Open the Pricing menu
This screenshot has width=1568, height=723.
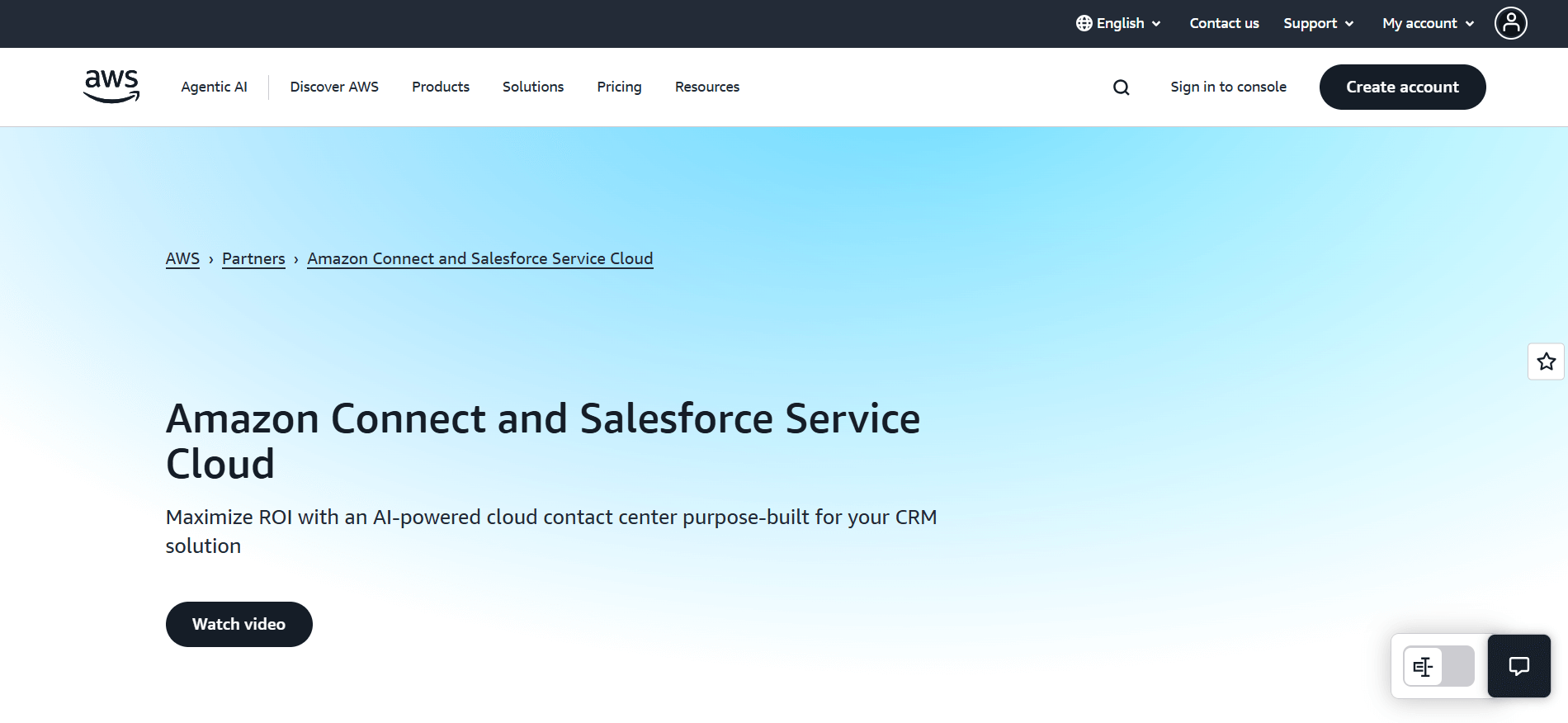coord(619,87)
